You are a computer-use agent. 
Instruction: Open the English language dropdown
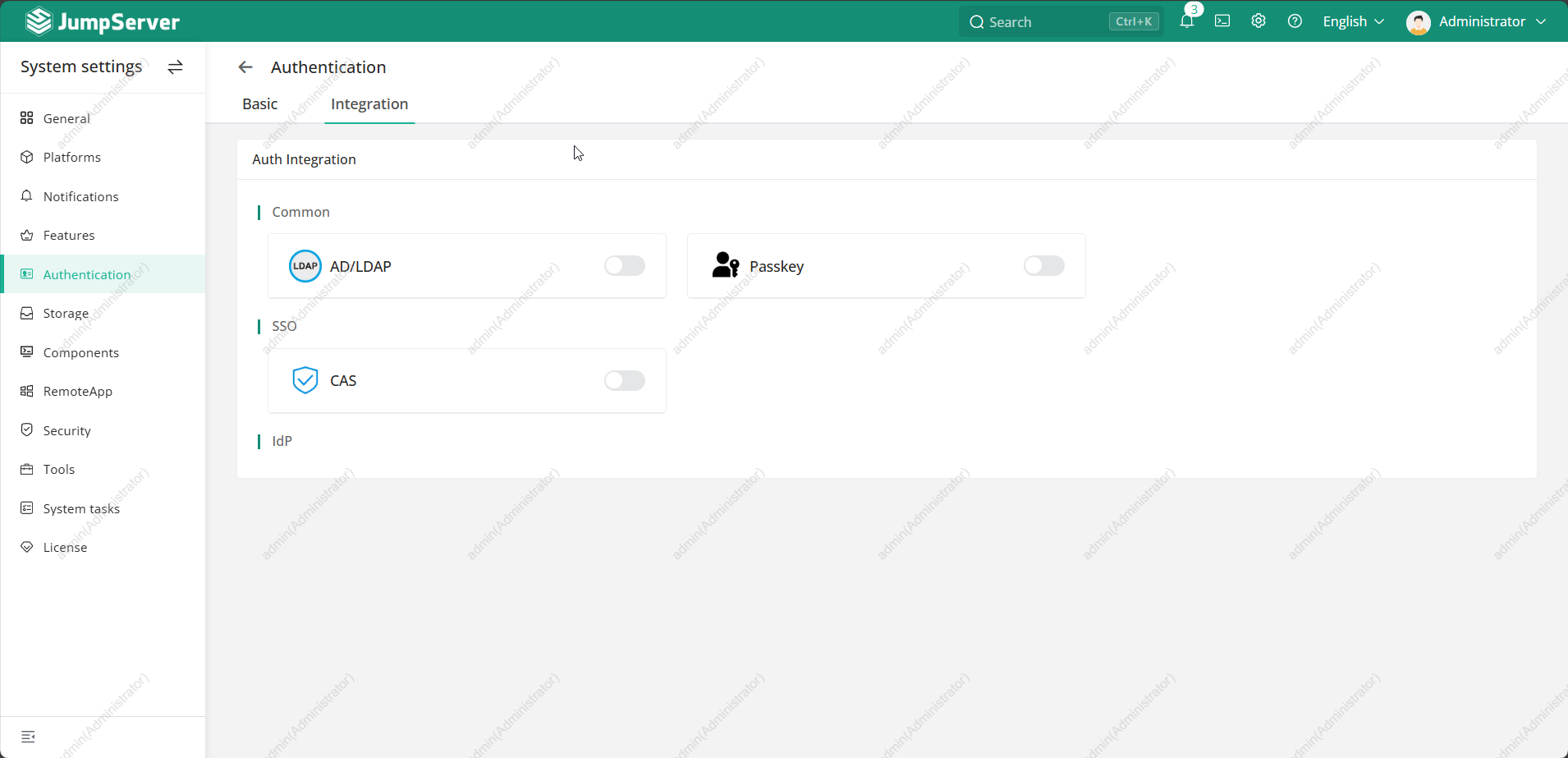click(1353, 21)
